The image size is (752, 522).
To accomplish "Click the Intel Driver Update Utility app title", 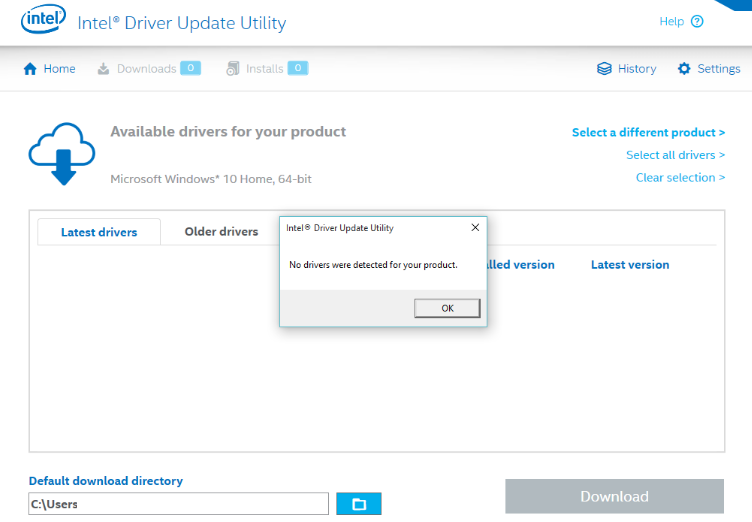I will [x=182, y=23].
